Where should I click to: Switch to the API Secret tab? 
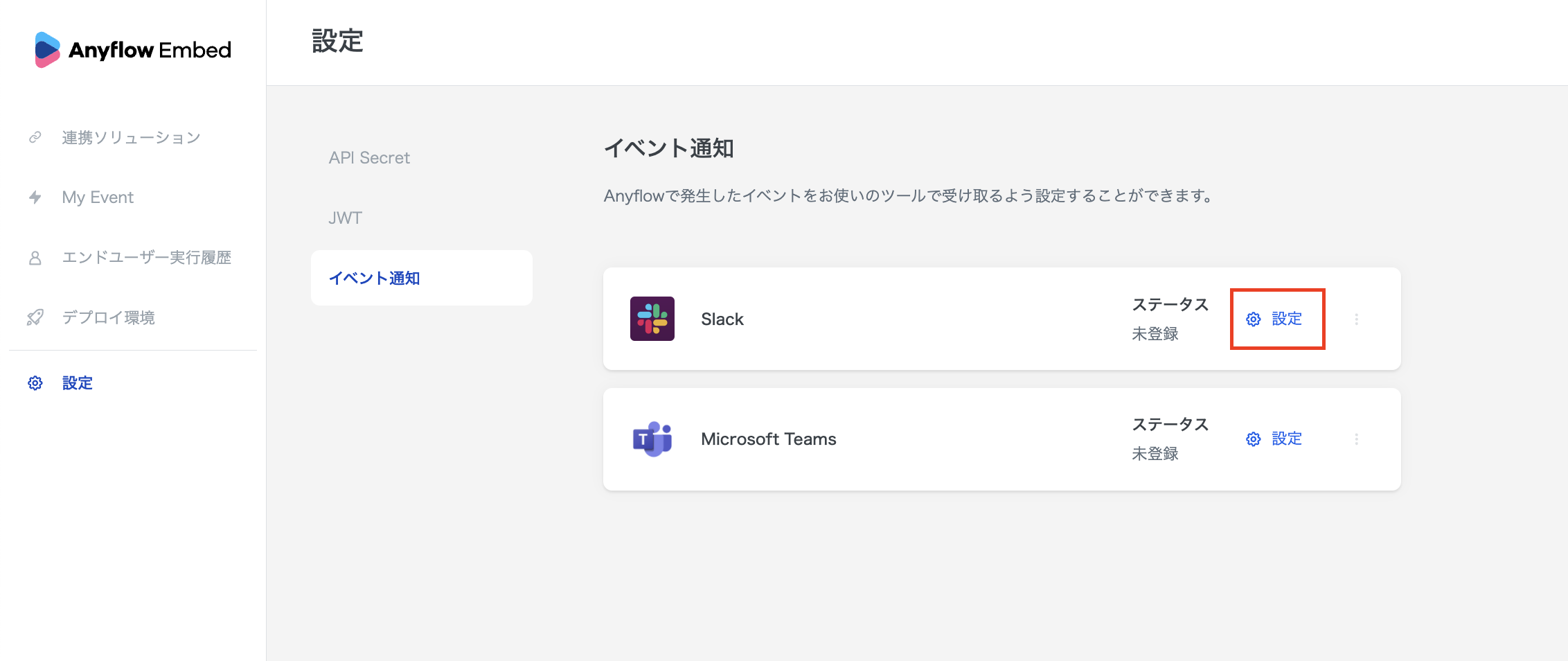pyautogui.click(x=369, y=158)
